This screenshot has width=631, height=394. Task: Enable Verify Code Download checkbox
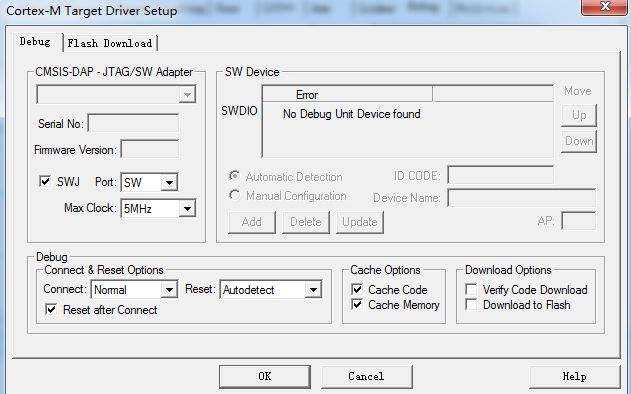point(471,289)
